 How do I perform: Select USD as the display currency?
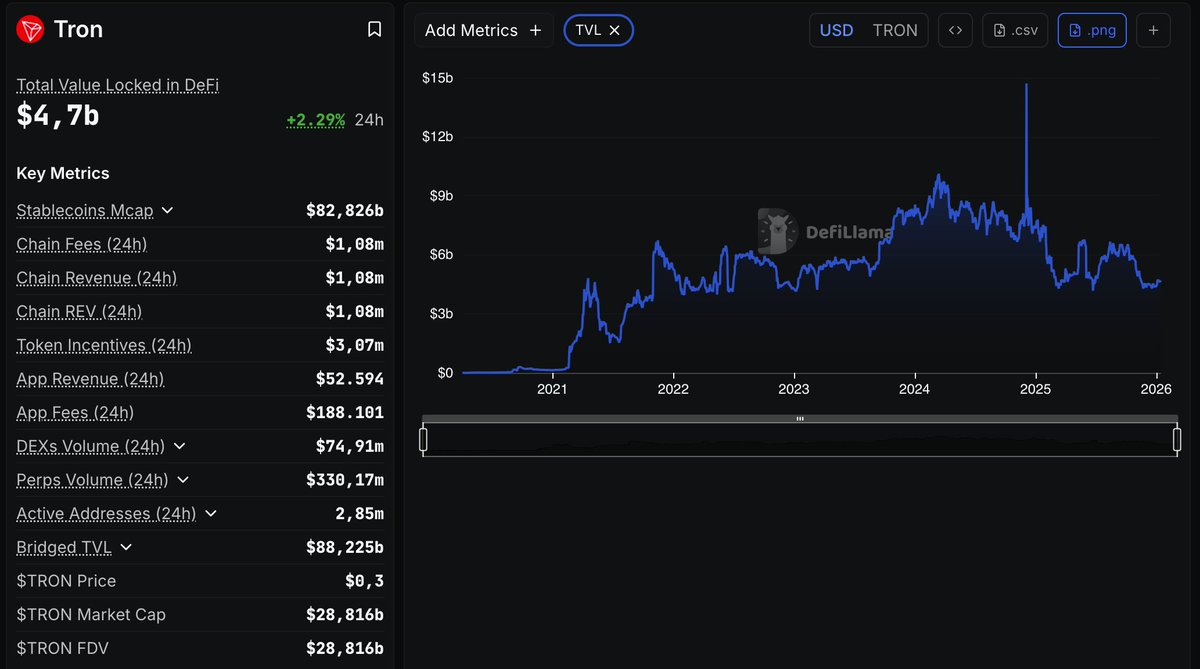click(x=836, y=30)
